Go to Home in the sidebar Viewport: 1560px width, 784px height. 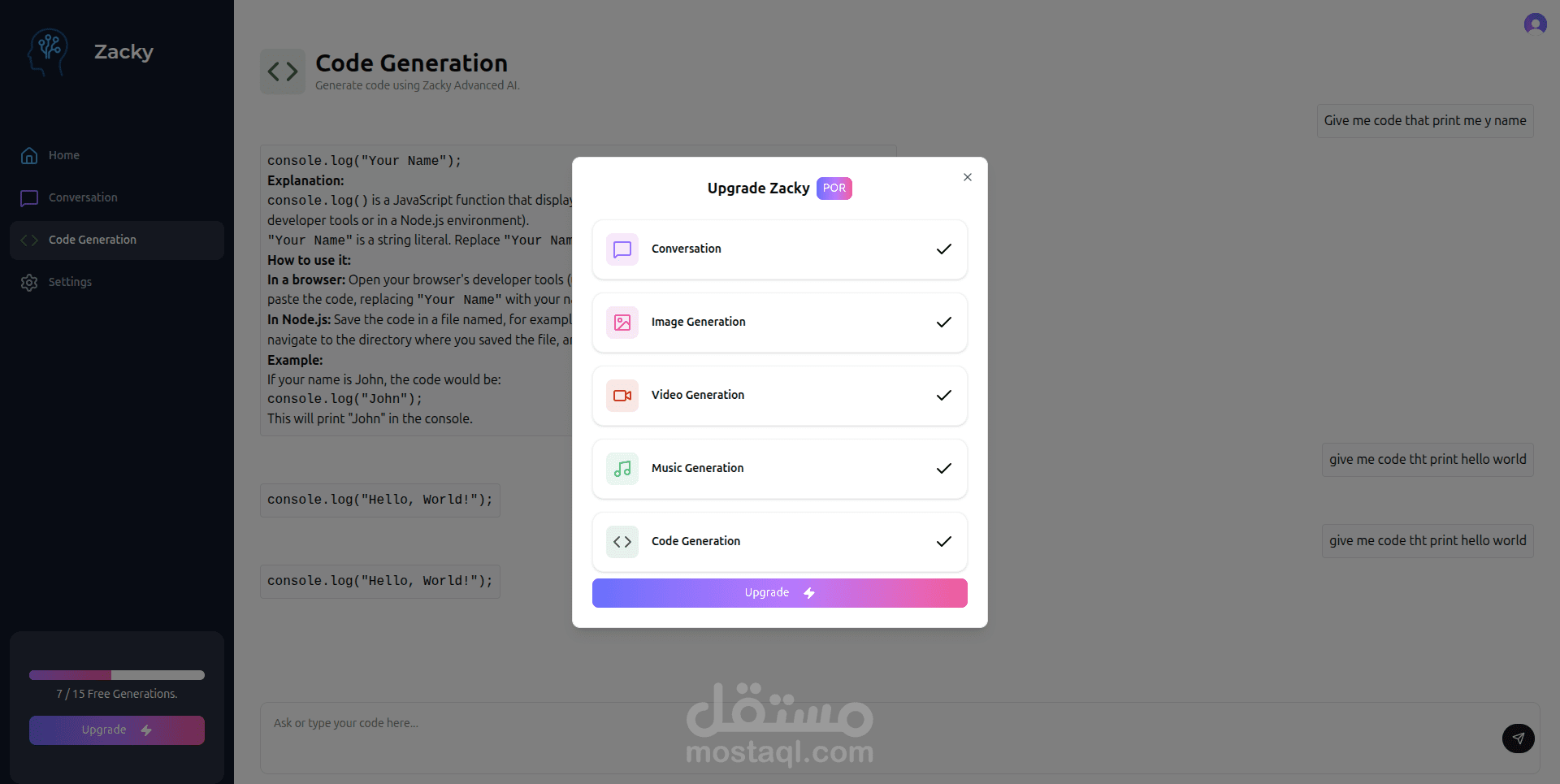tap(63, 155)
